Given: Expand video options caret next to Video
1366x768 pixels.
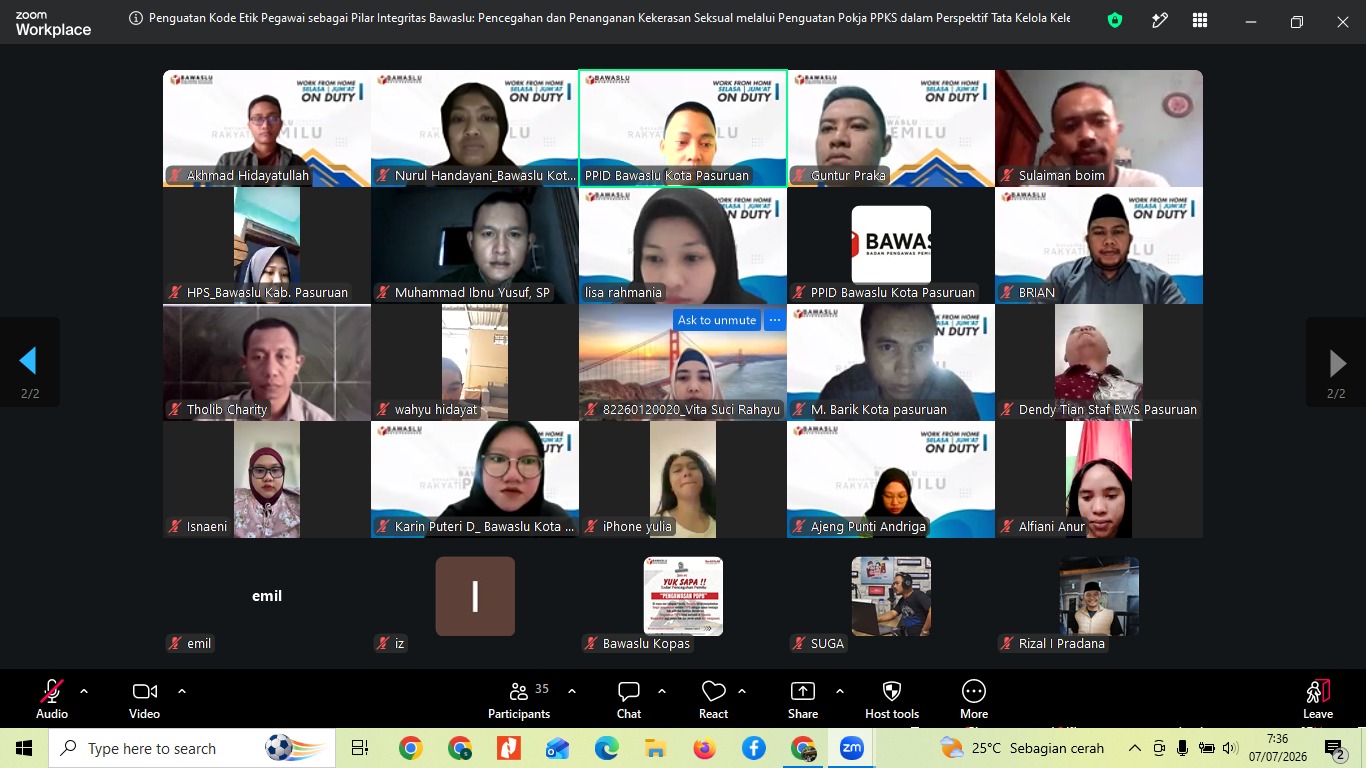Looking at the screenshot, I should tap(182, 691).
